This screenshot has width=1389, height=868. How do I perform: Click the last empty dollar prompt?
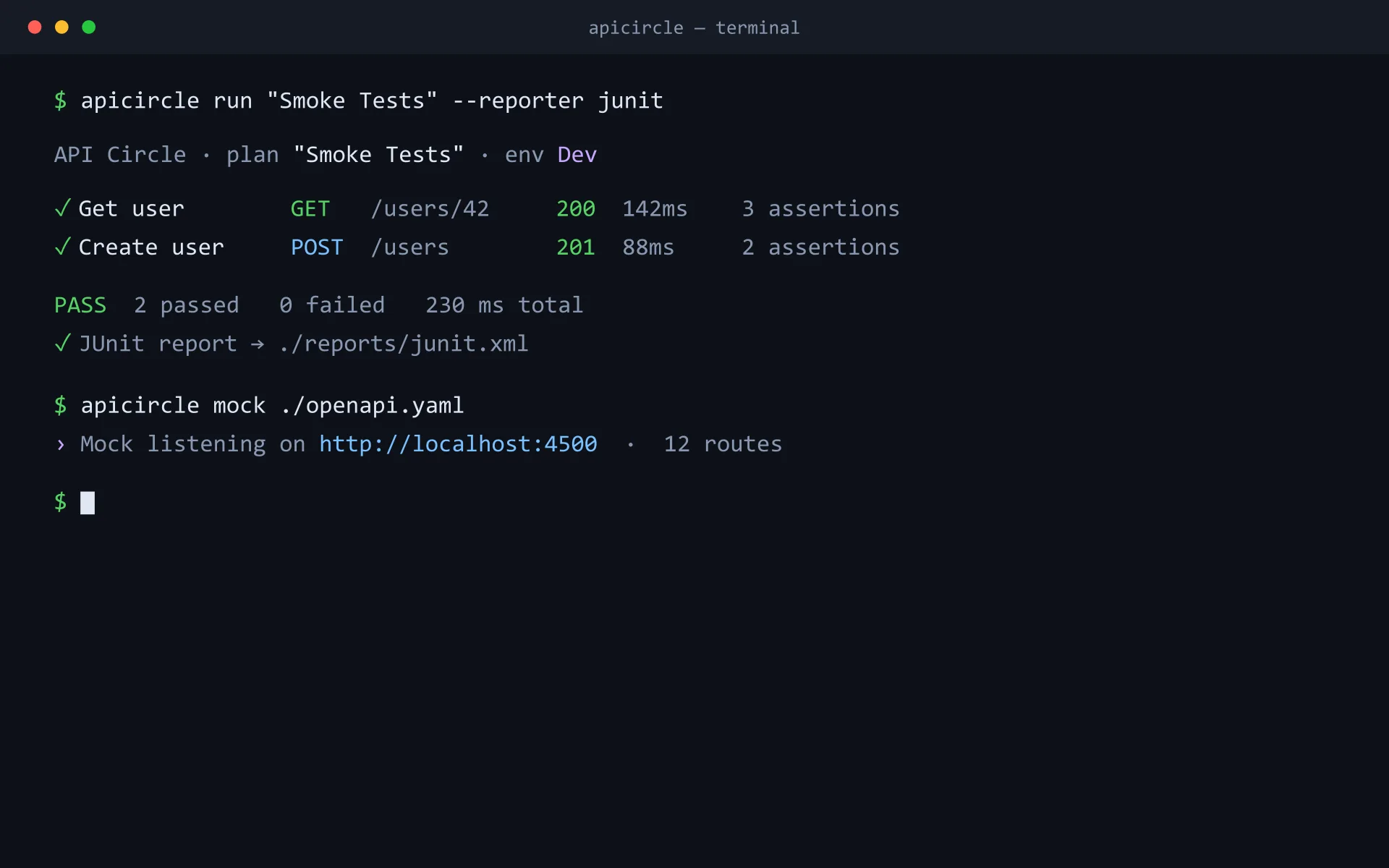tap(61, 502)
